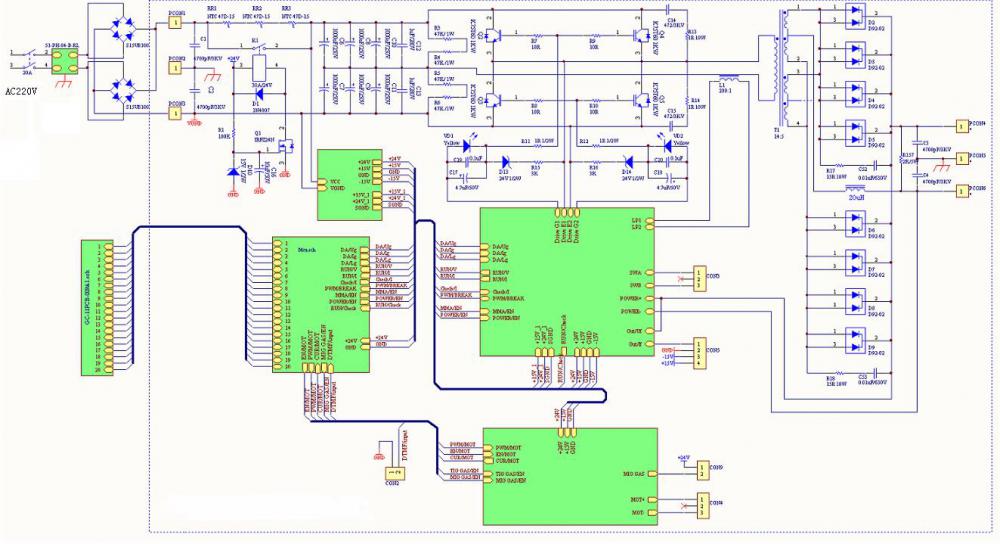Select the PCON1 connector pad
1000x544 pixels.
[175, 23]
